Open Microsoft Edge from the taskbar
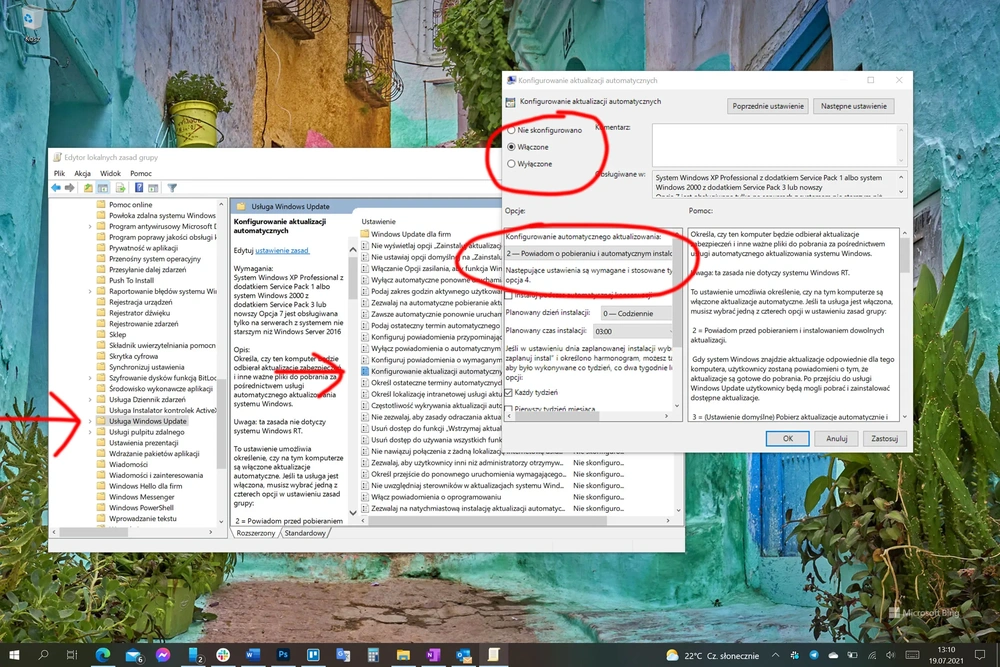 (103, 654)
